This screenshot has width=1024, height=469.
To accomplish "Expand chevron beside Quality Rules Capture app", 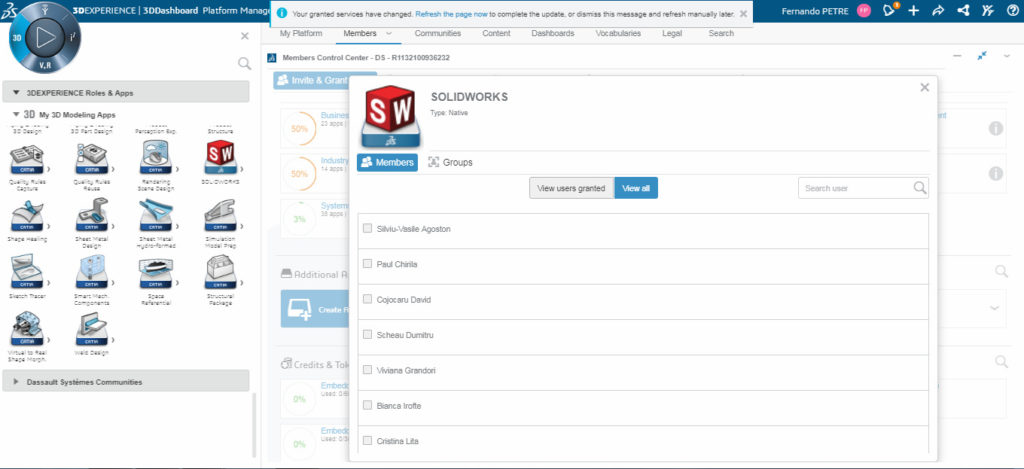I will tap(50, 170).
